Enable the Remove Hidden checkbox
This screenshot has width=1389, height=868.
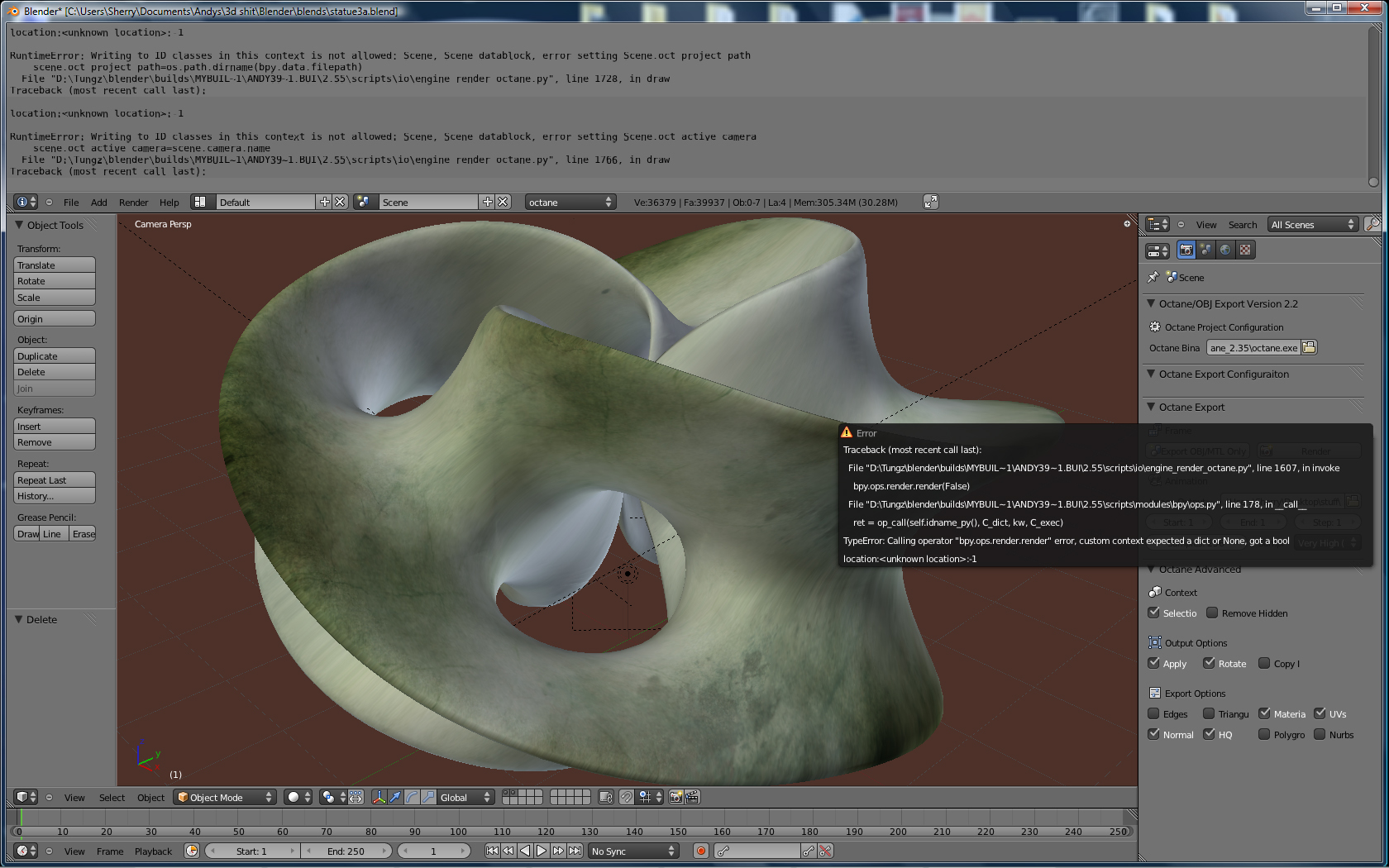pyautogui.click(x=1212, y=613)
